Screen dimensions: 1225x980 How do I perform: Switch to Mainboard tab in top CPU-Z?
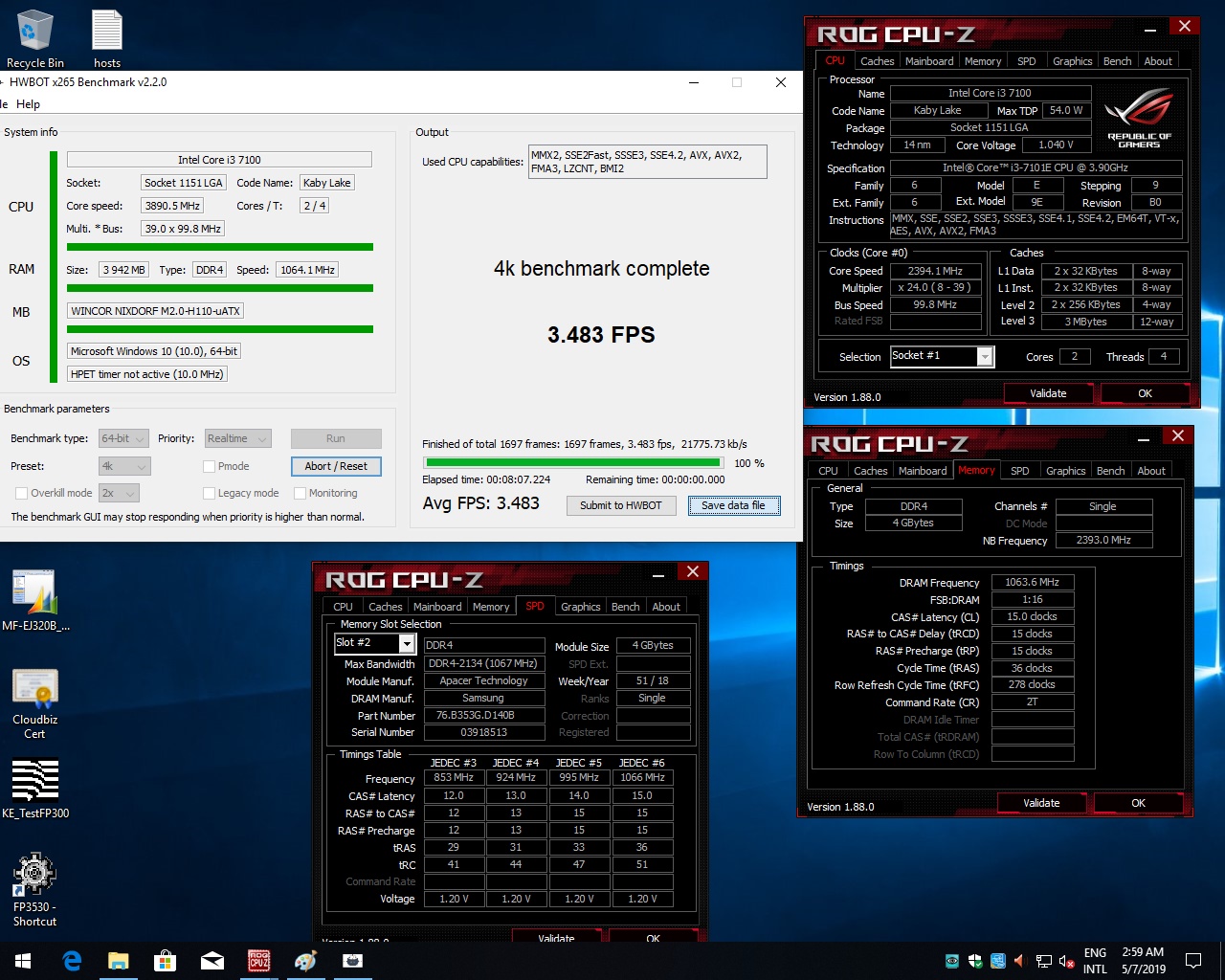929,61
